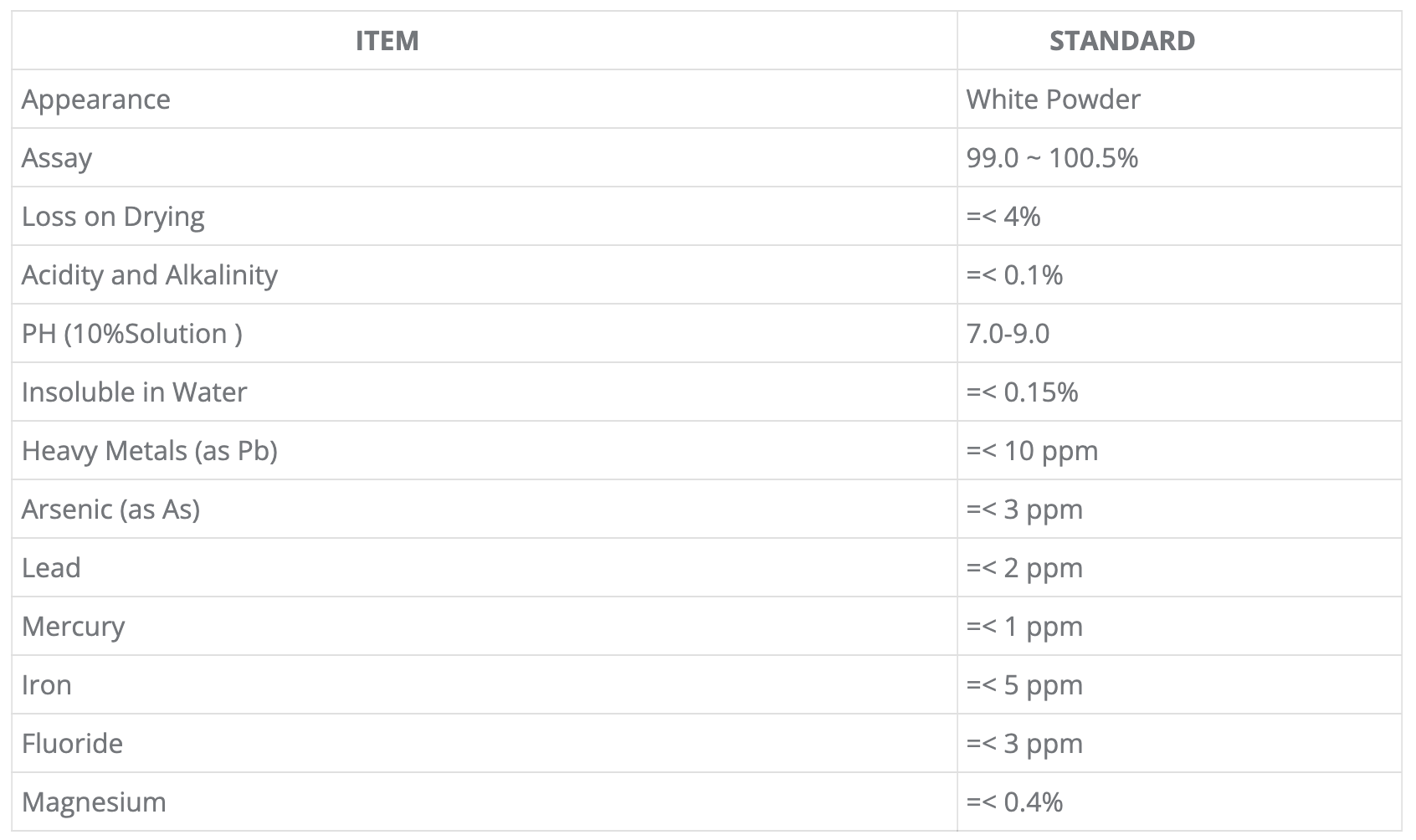Click the 7.0-9.0 pH range value
This screenshot has height=840, width=1416.
coord(1008,334)
